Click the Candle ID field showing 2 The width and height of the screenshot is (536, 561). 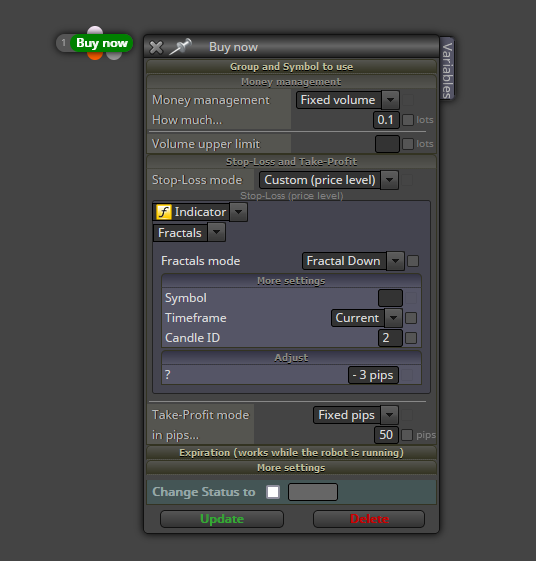pyautogui.click(x=390, y=338)
